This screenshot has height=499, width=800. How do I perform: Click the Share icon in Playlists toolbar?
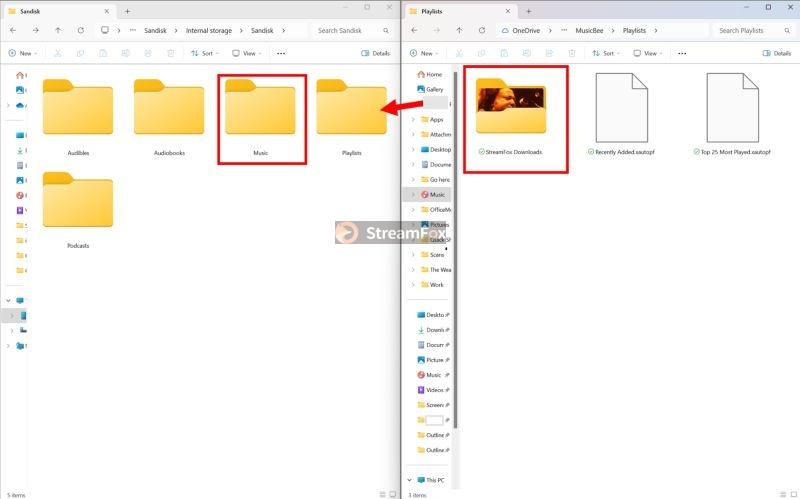coord(549,53)
